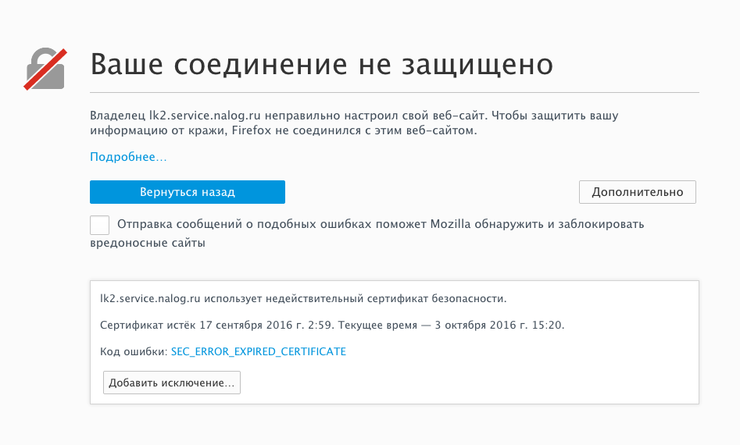Click the Вернуться назад button

(187, 192)
